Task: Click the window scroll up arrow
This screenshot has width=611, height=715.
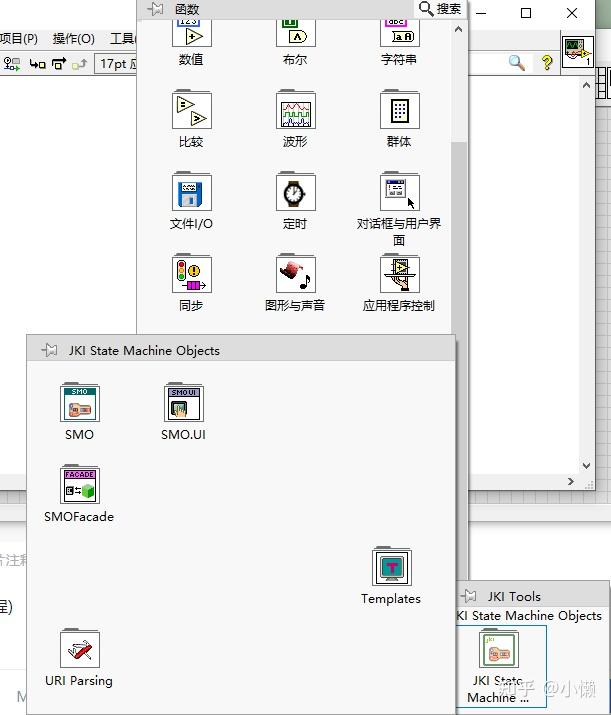Action: point(586,85)
